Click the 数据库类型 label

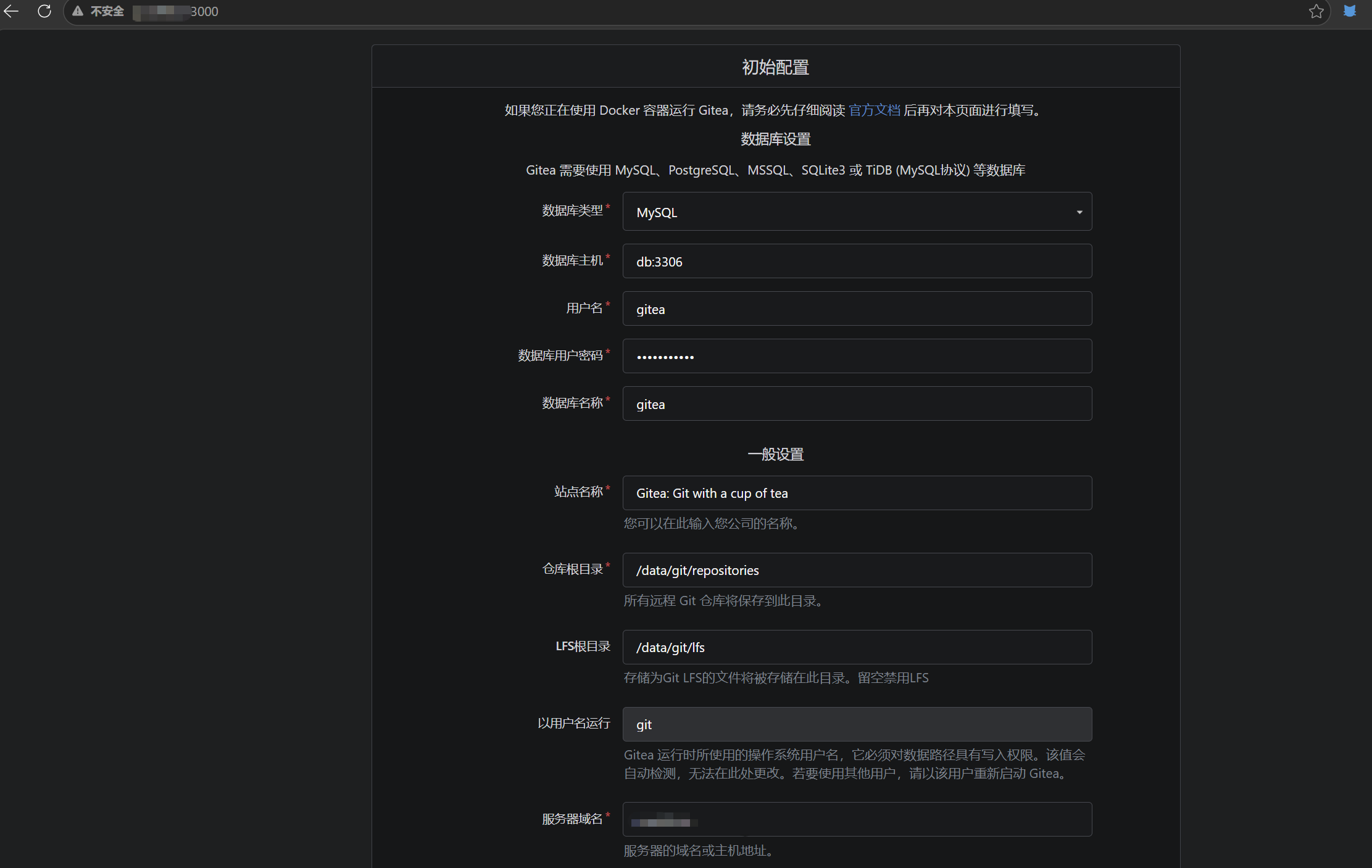pyautogui.click(x=572, y=210)
